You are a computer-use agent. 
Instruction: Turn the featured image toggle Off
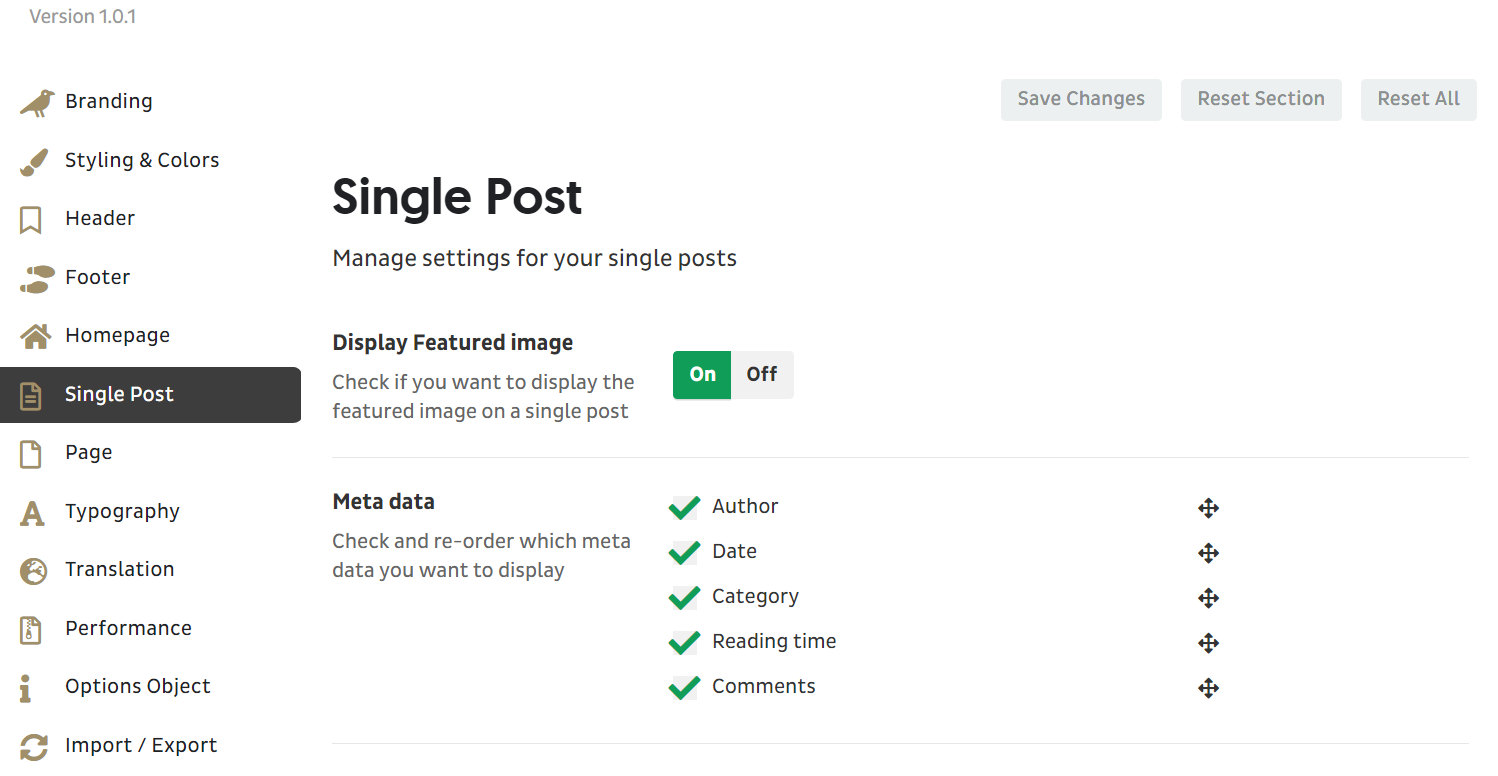tap(762, 375)
